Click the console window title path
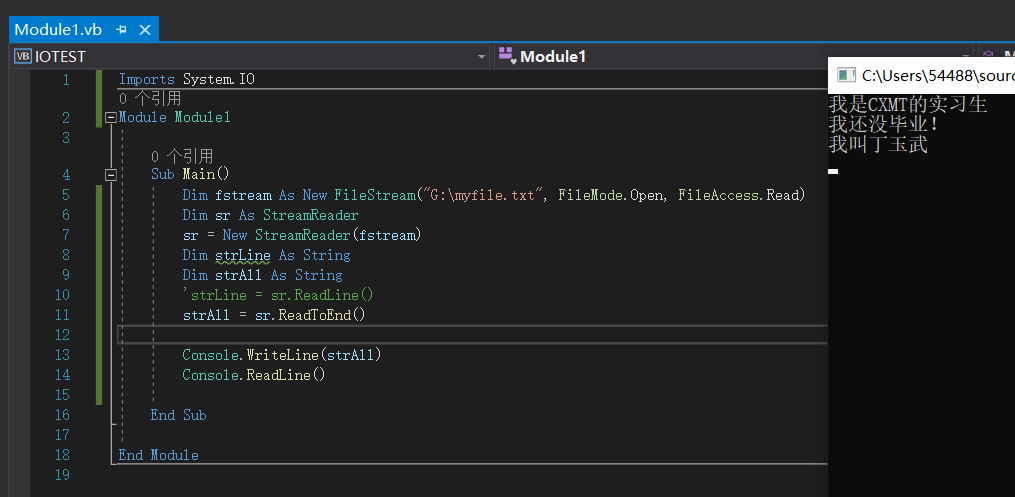Screen dimensions: 1015x497 coord(935,75)
